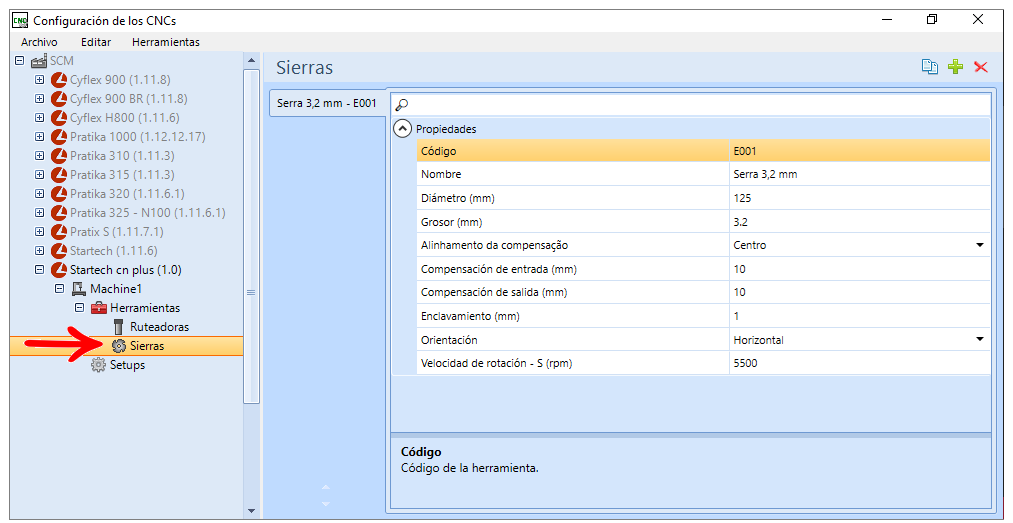Click tree scrollbar up arrow

[251, 60]
